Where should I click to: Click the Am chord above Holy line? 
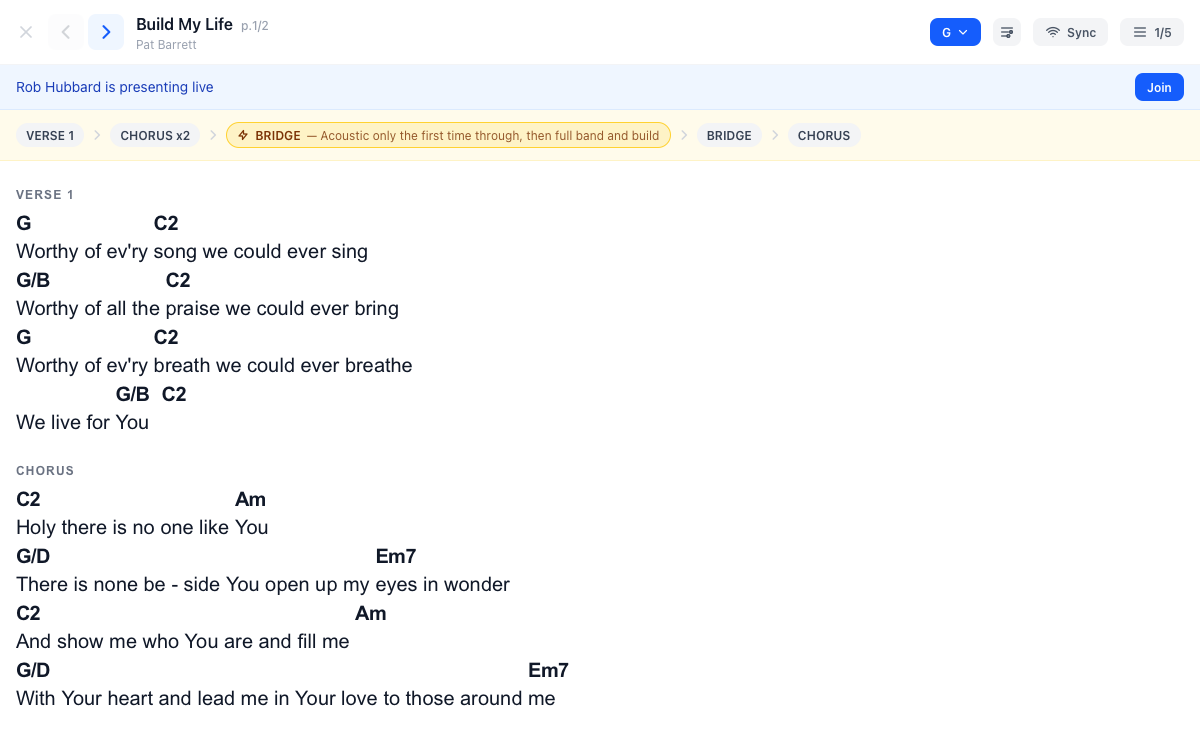[x=250, y=499]
